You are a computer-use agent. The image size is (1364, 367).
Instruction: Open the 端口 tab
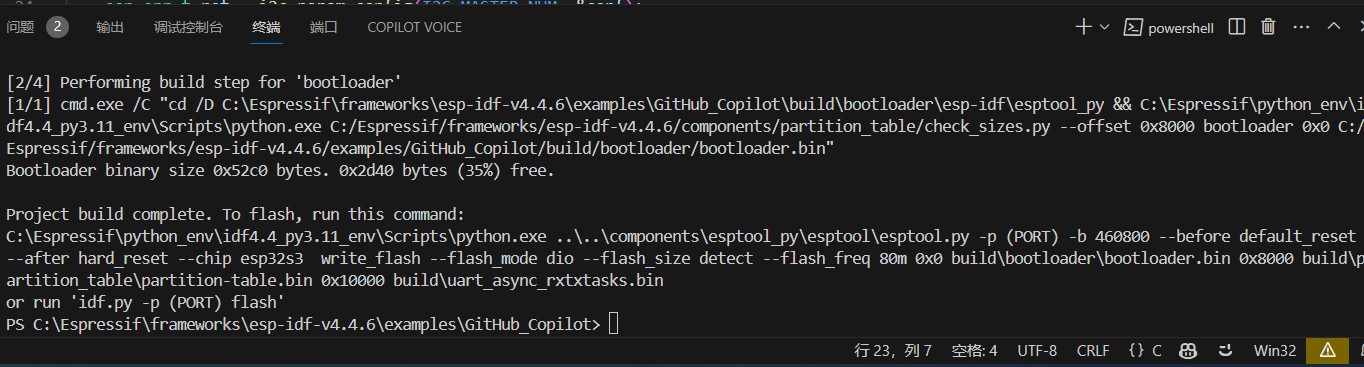324,27
